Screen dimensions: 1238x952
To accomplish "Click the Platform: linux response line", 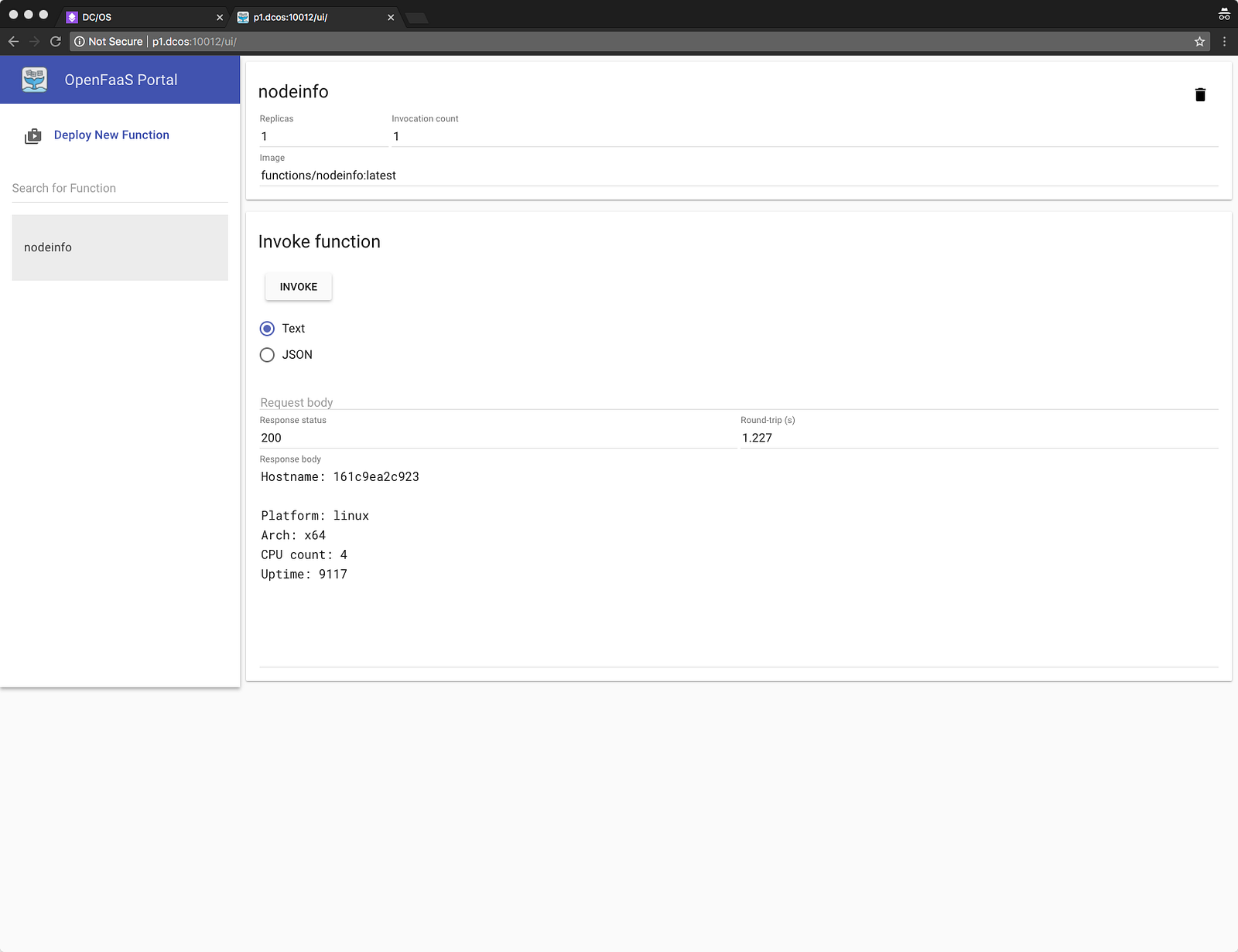I will point(315,516).
